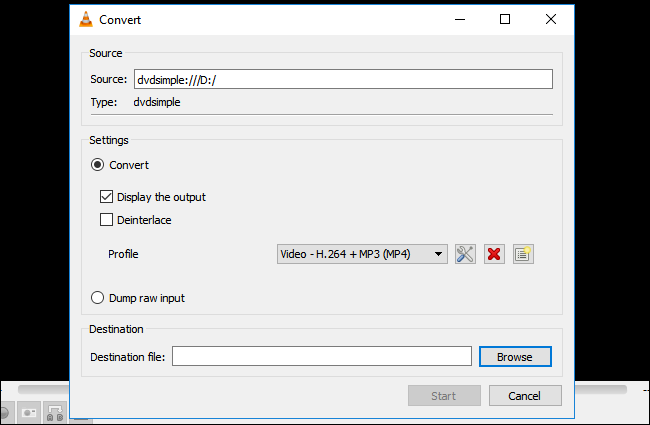This screenshot has width=650, height=425.
Task: Click the Start button
Action: (x=444, y=396)
